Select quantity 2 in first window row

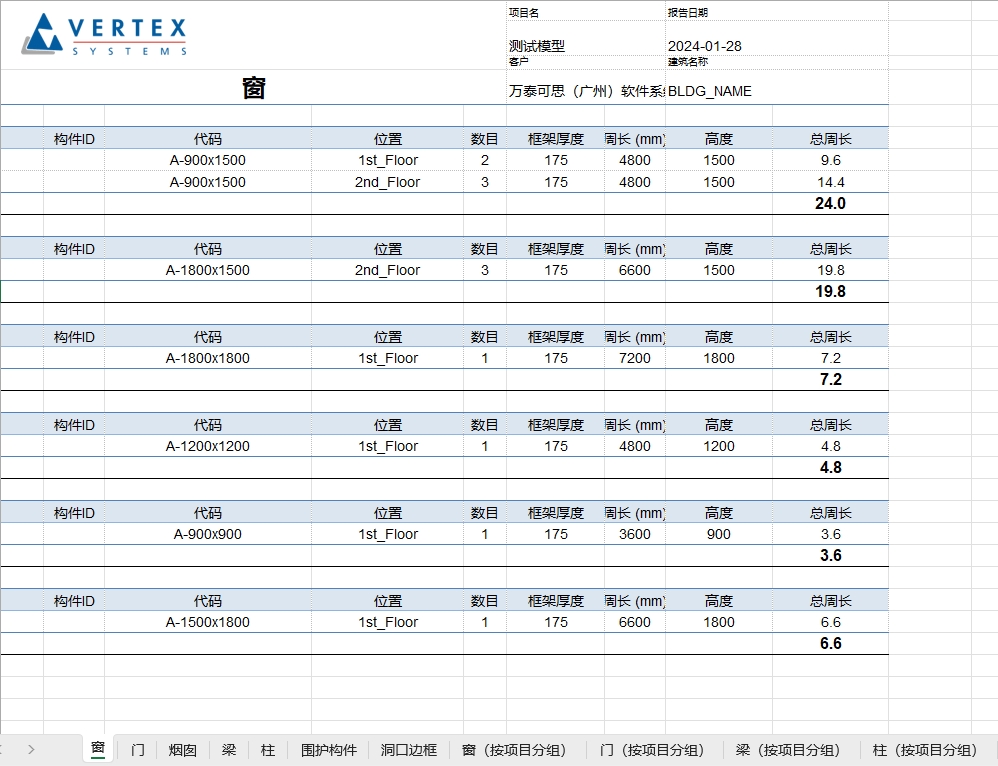pos(484,160)
